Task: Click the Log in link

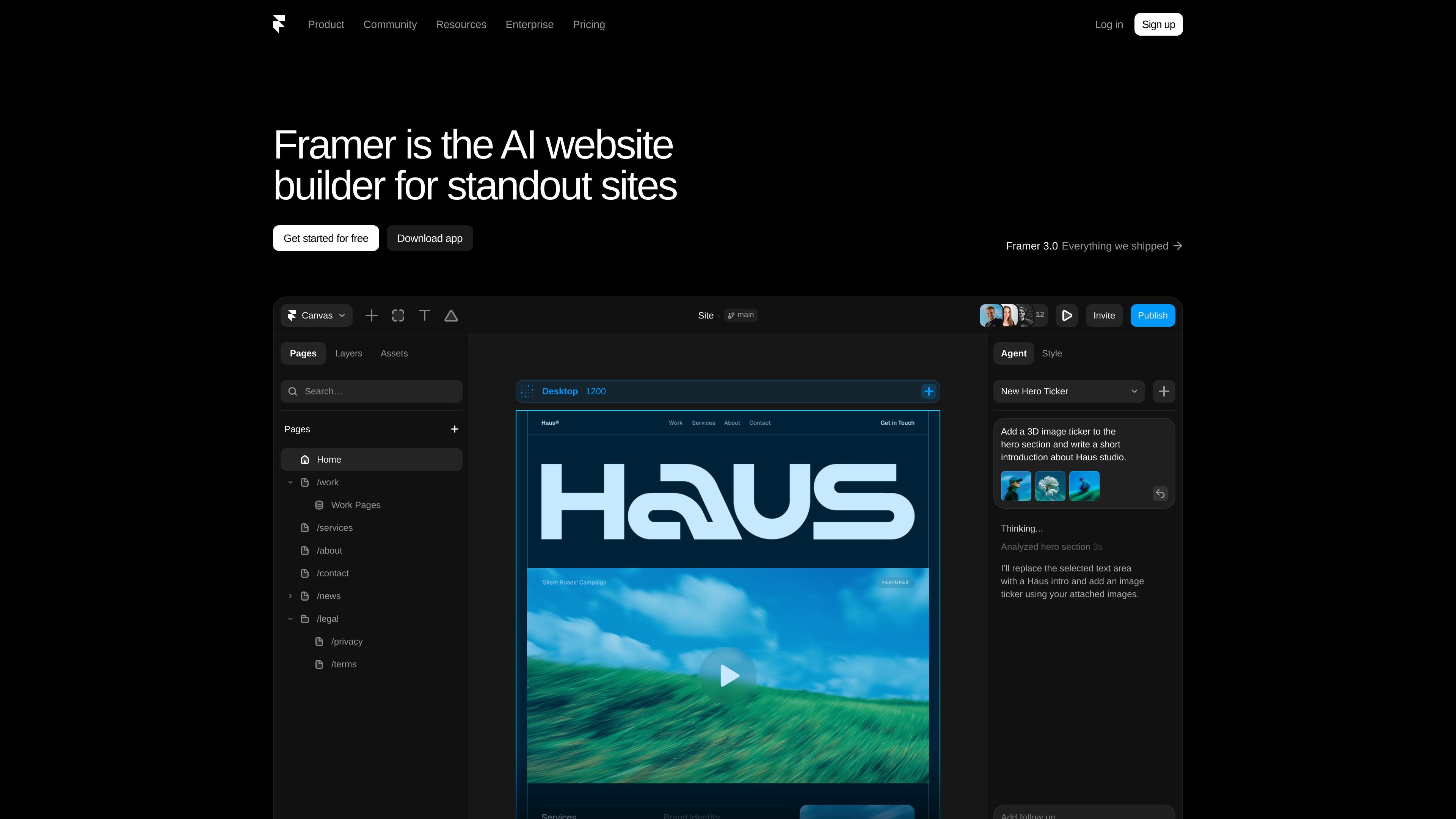Action: (1109, 24)
